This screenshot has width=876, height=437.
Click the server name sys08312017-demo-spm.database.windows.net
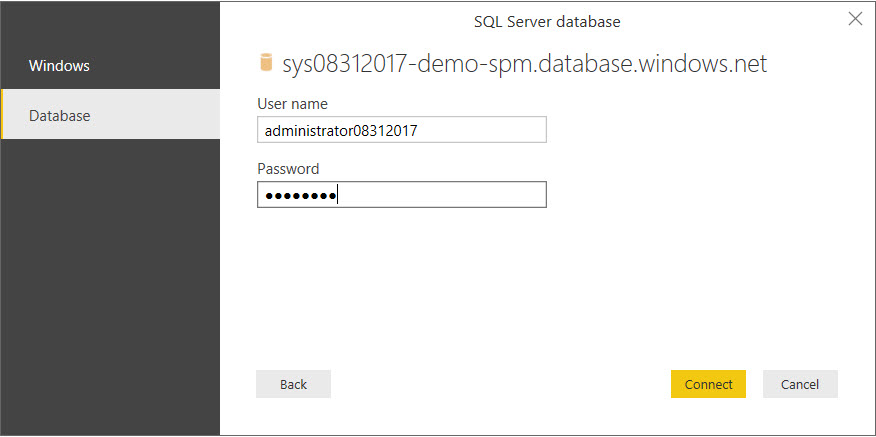[524, 65]
